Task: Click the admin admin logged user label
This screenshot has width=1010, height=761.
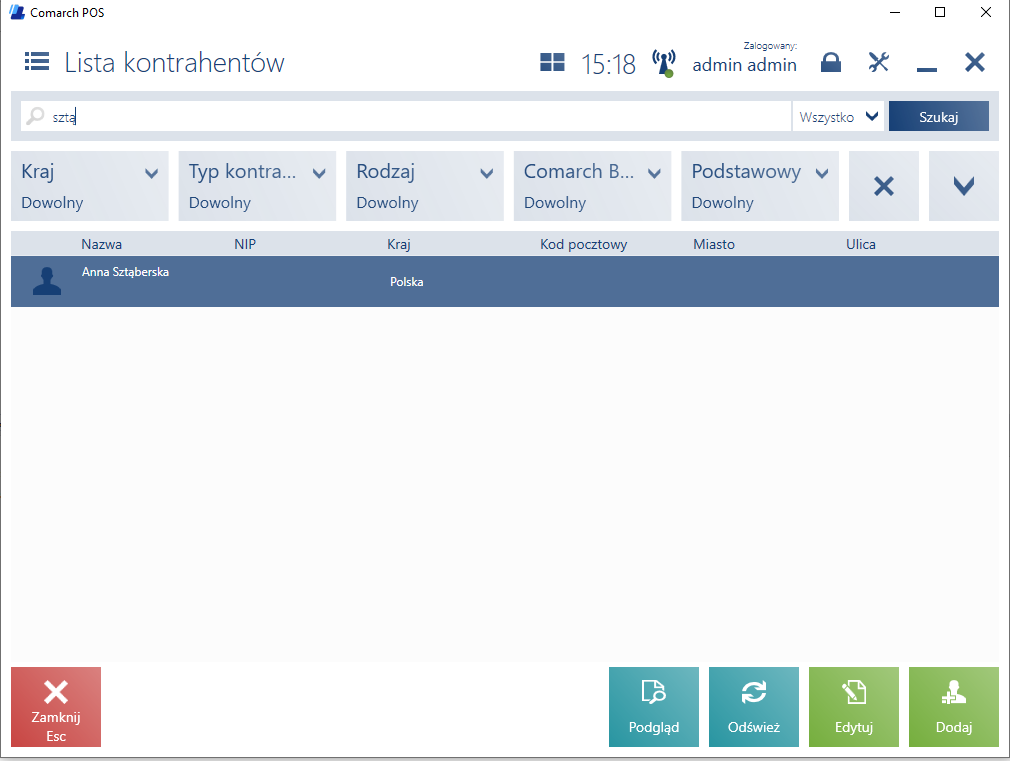Action: pos(745,65)
